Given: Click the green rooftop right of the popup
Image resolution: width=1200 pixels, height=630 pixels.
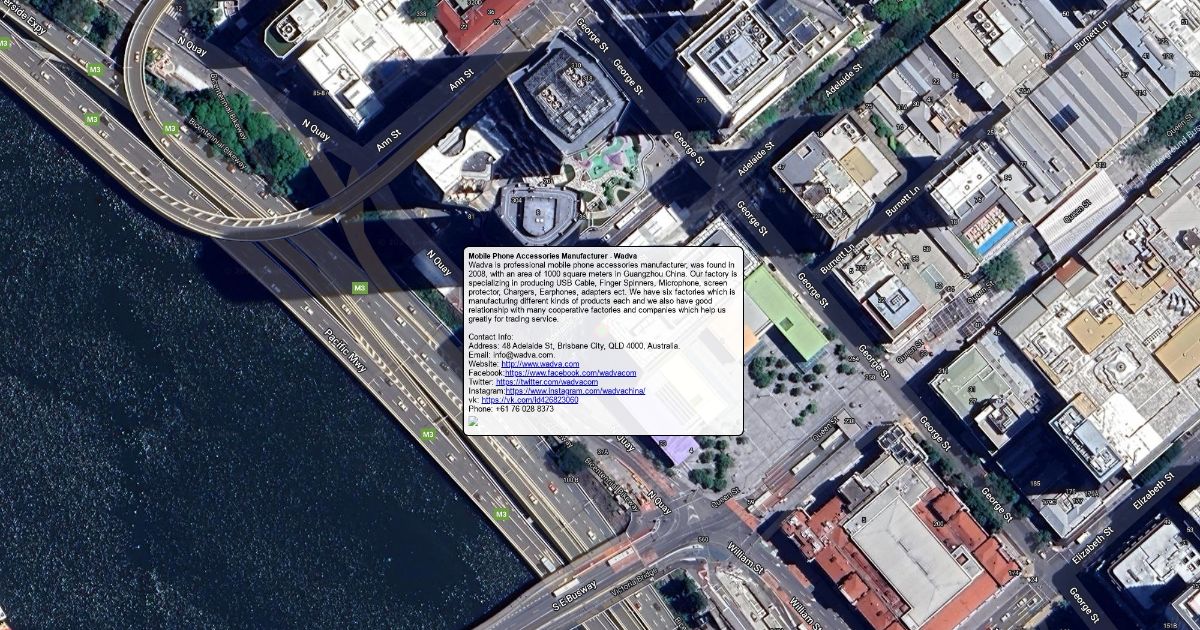Looking at the screenshot, I should click(785, 313).
